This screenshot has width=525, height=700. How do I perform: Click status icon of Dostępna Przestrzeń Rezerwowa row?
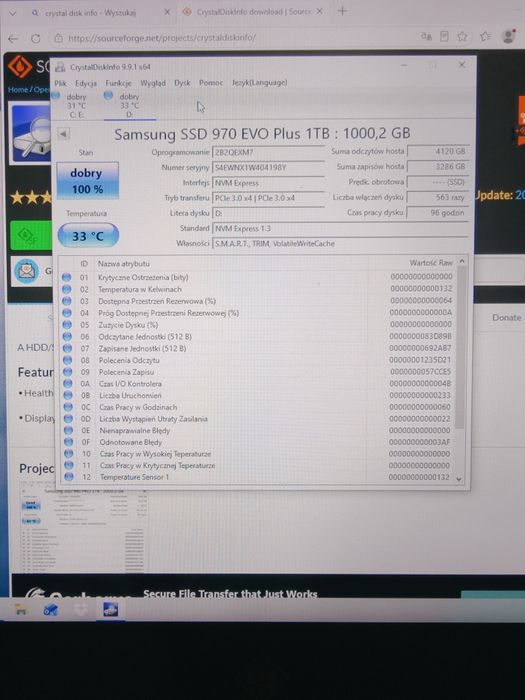point(67,301)
